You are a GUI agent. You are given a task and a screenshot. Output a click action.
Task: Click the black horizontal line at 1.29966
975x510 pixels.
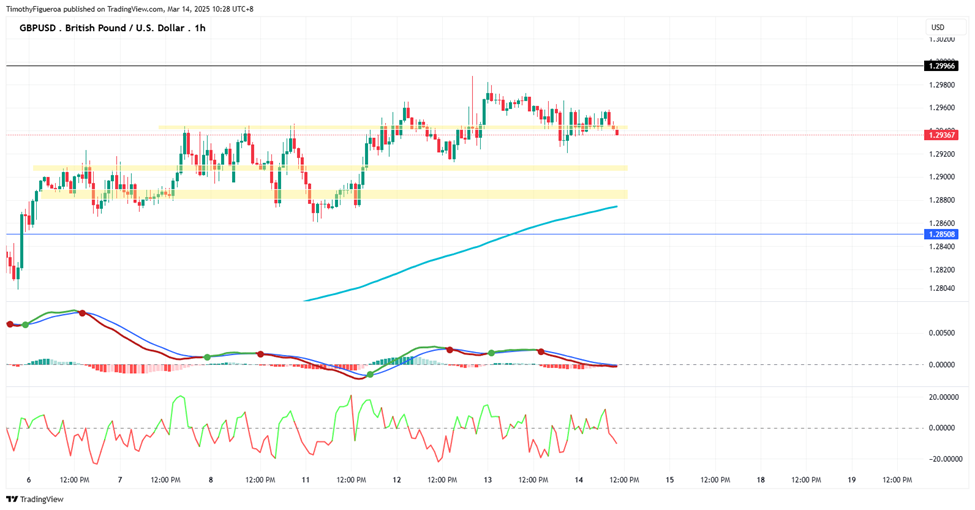pos(465,65)
